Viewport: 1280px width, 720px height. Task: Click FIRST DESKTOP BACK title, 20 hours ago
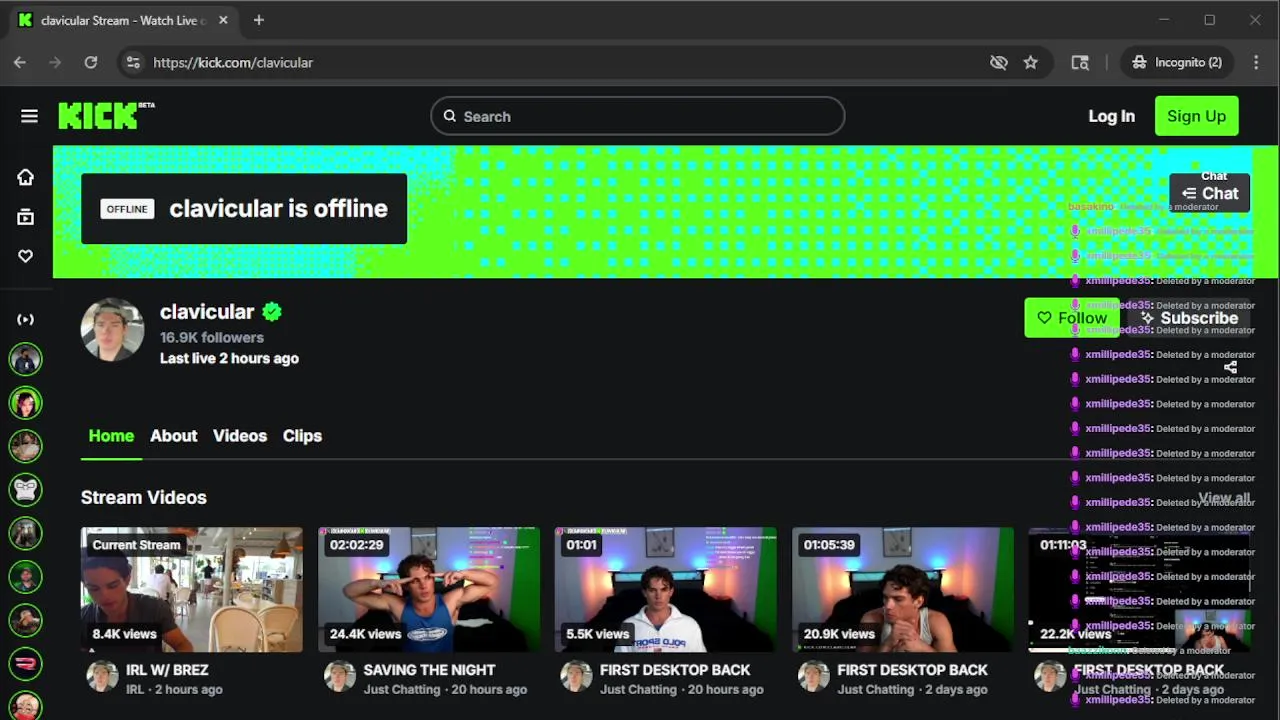(x=675, y=670)
